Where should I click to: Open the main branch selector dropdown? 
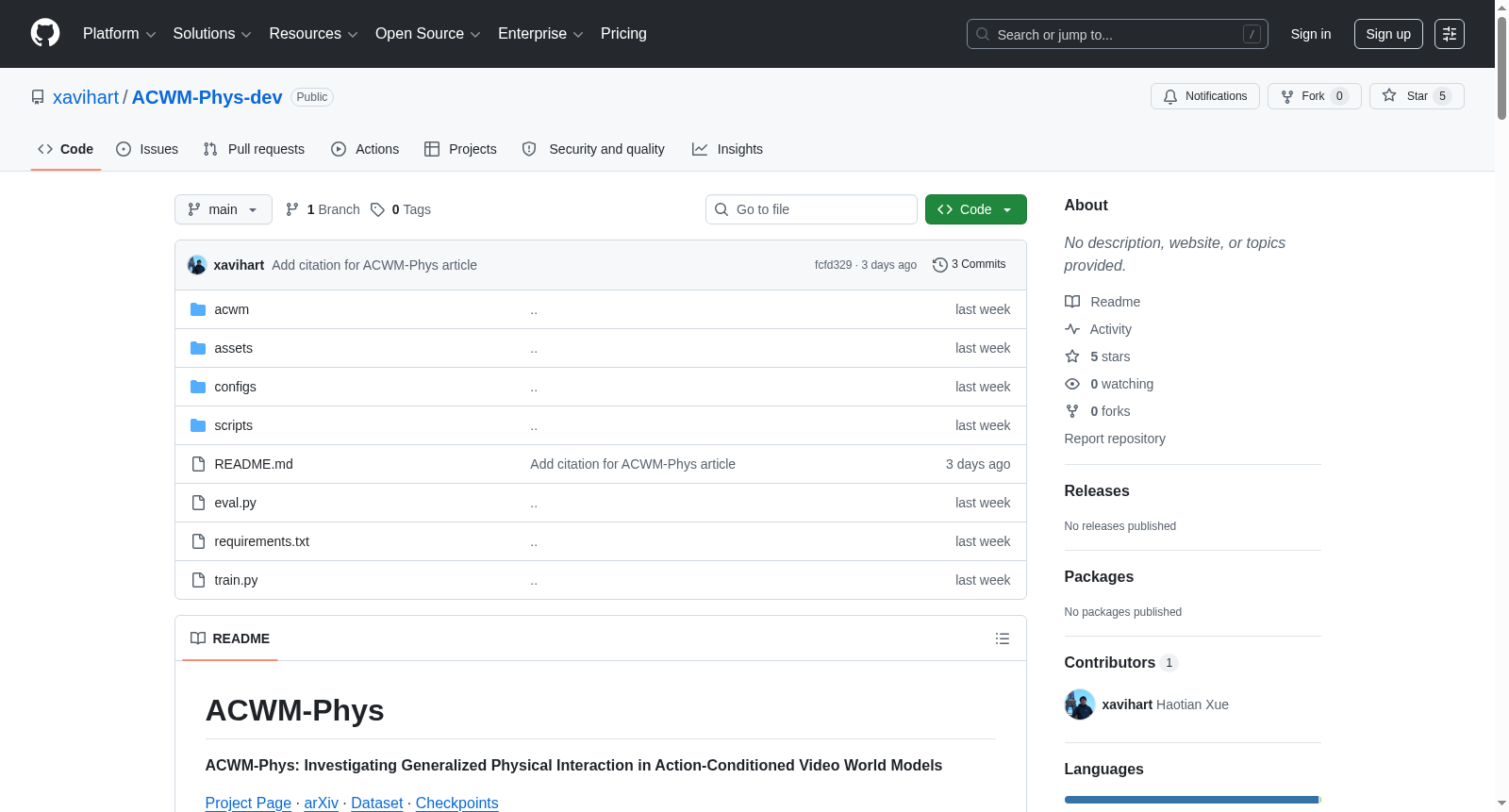click(224, 209)
